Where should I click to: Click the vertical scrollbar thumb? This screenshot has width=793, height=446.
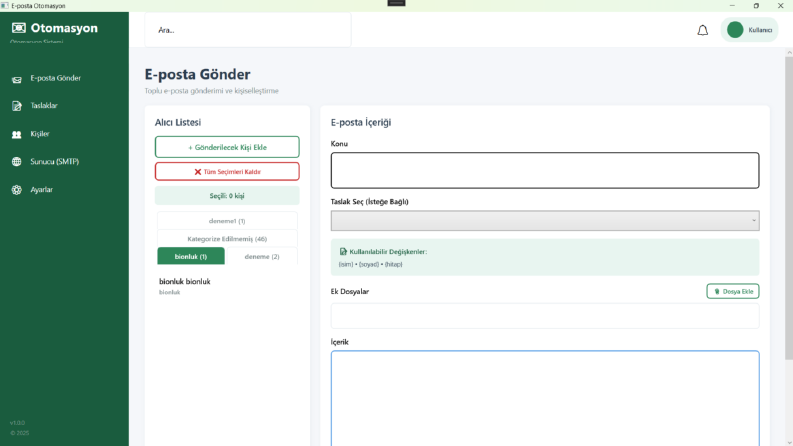click(789, 208)
